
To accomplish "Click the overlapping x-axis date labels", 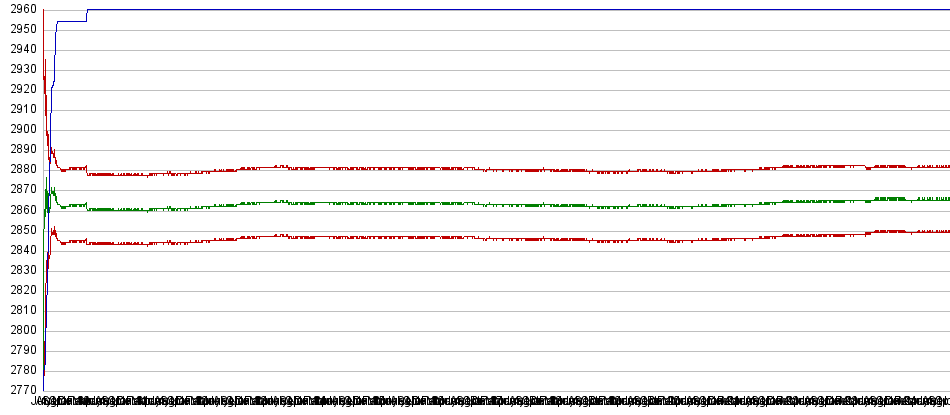I will point(490,401).
